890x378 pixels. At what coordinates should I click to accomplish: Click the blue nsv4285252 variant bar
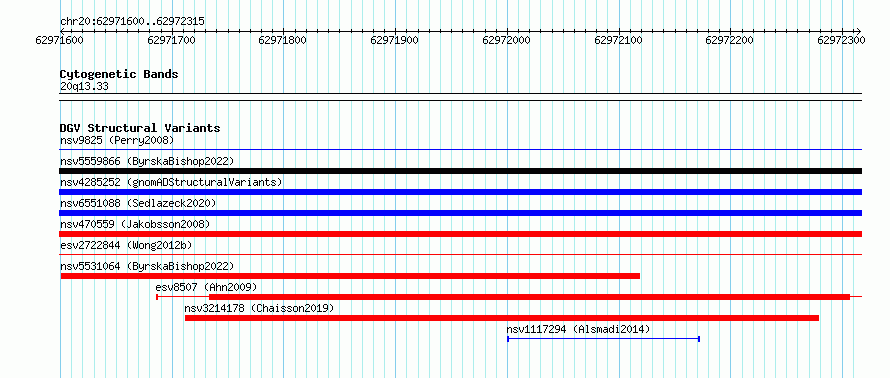tap(460, 192)
